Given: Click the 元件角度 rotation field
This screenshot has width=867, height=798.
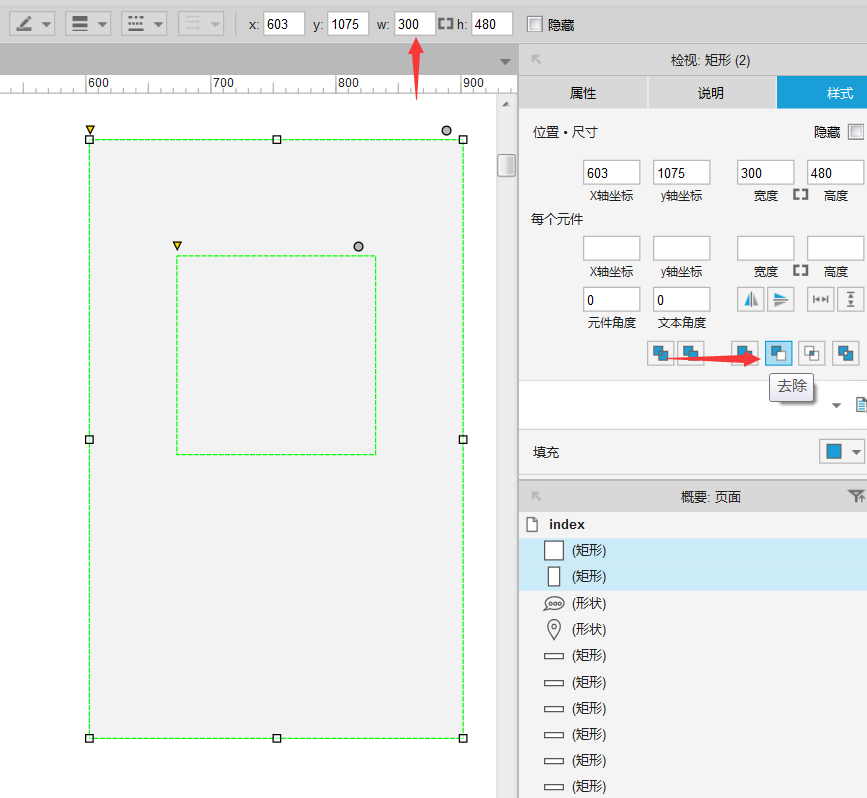Looking at the screenshot, I should tap(612, 300).
